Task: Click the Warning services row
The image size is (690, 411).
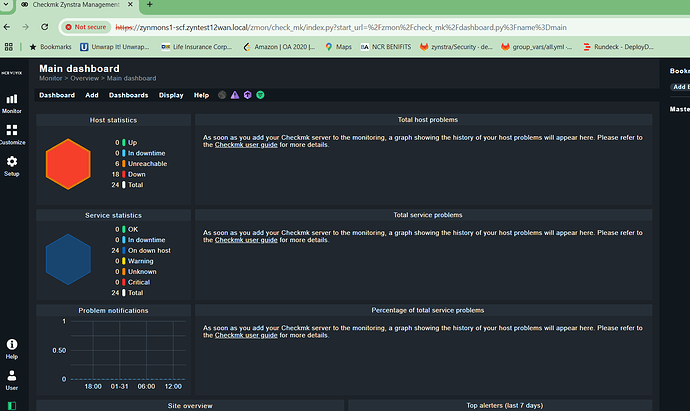Action: pyautogui.click(x=134, y=261)
